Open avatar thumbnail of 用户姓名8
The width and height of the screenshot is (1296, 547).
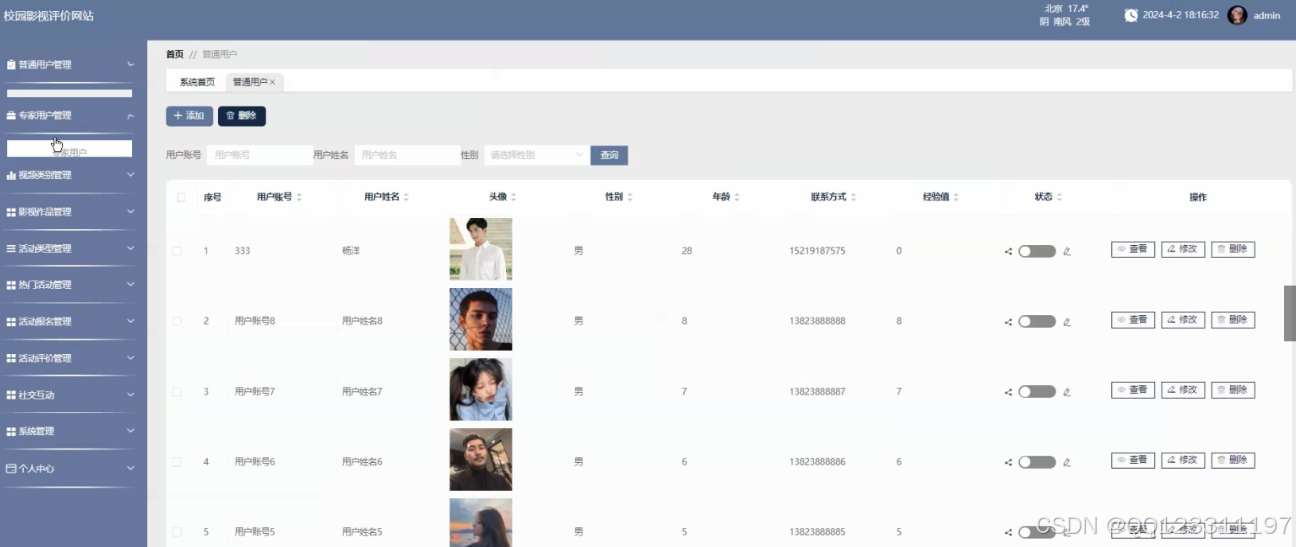tap(481, 320)
